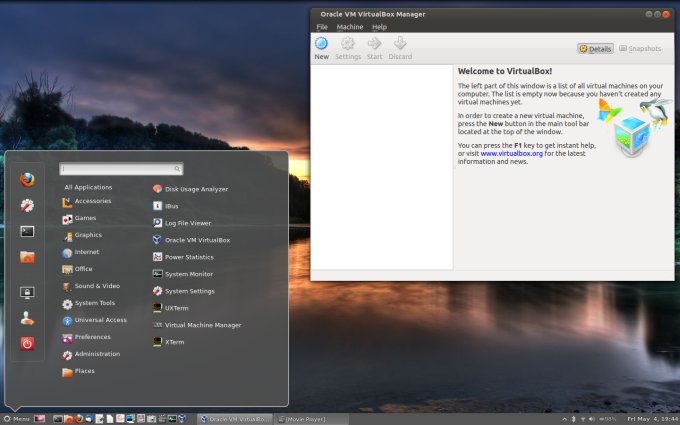Click the Lock Screen favorites icon
This screenshot has height=425, width=680.
tap(27, 293)
